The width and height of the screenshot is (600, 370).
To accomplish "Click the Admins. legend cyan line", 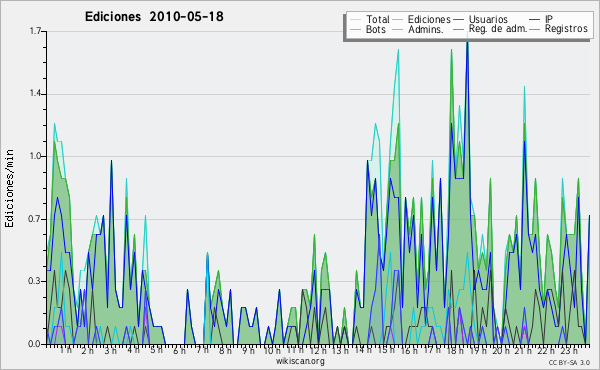I will (x=398, y=29).
